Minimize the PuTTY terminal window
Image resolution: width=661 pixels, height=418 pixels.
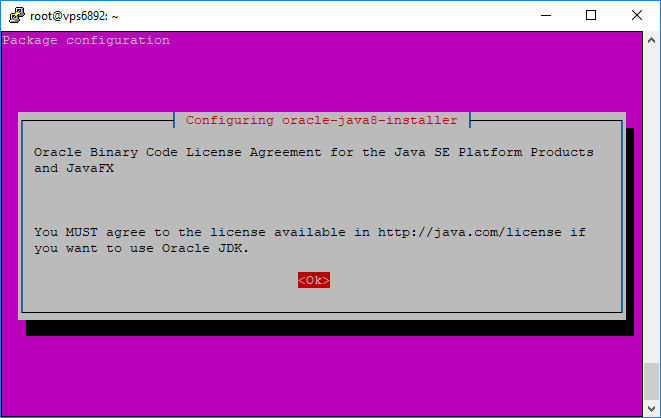click(545, 15)
